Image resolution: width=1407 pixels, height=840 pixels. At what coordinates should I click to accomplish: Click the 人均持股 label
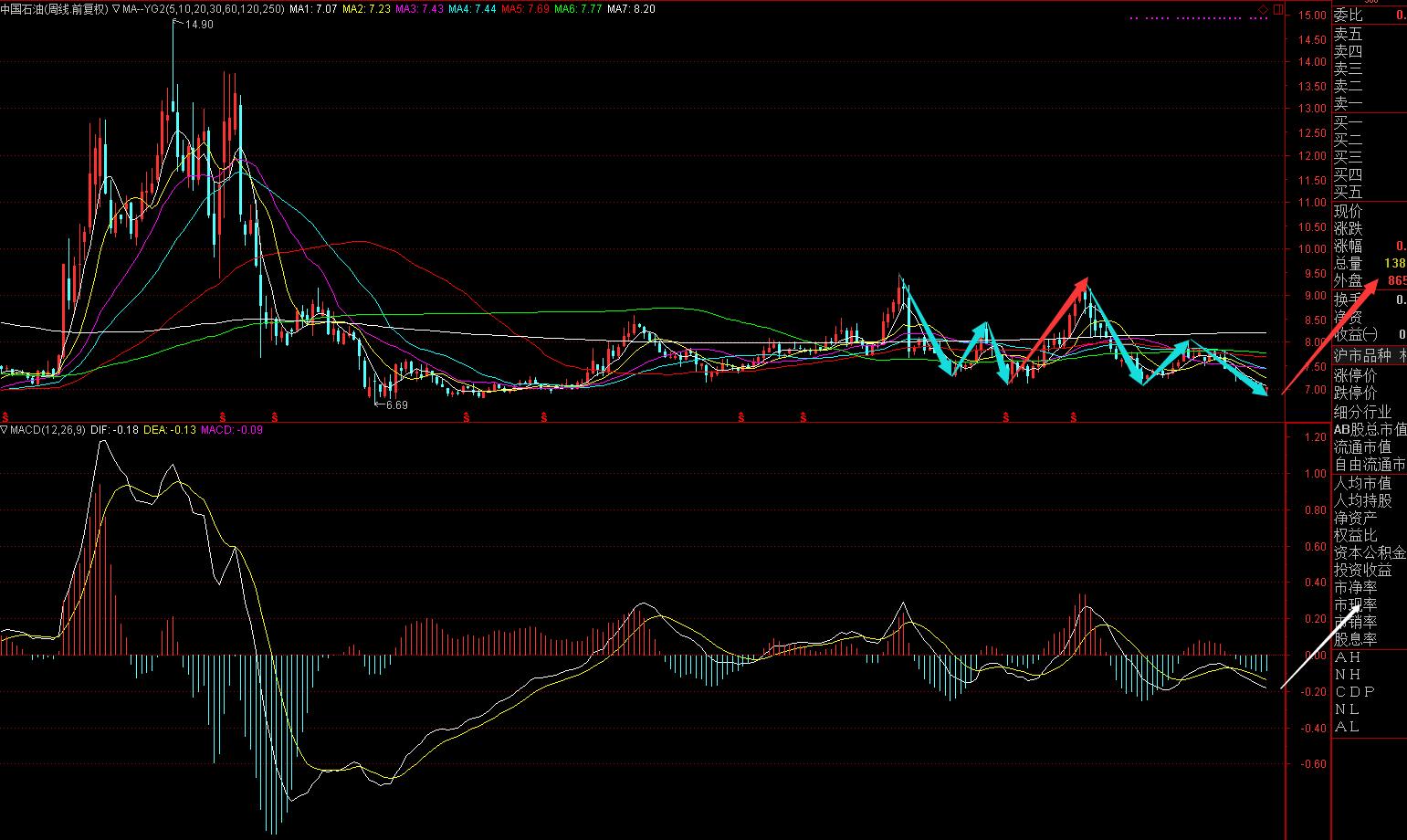(x=1362, y=500)
